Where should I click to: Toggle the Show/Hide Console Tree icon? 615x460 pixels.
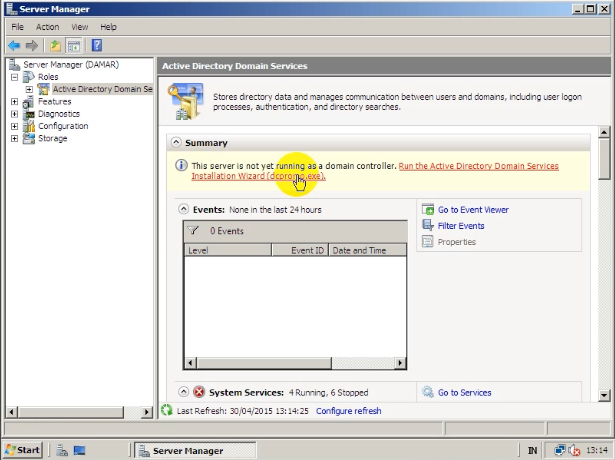(73, 46)
